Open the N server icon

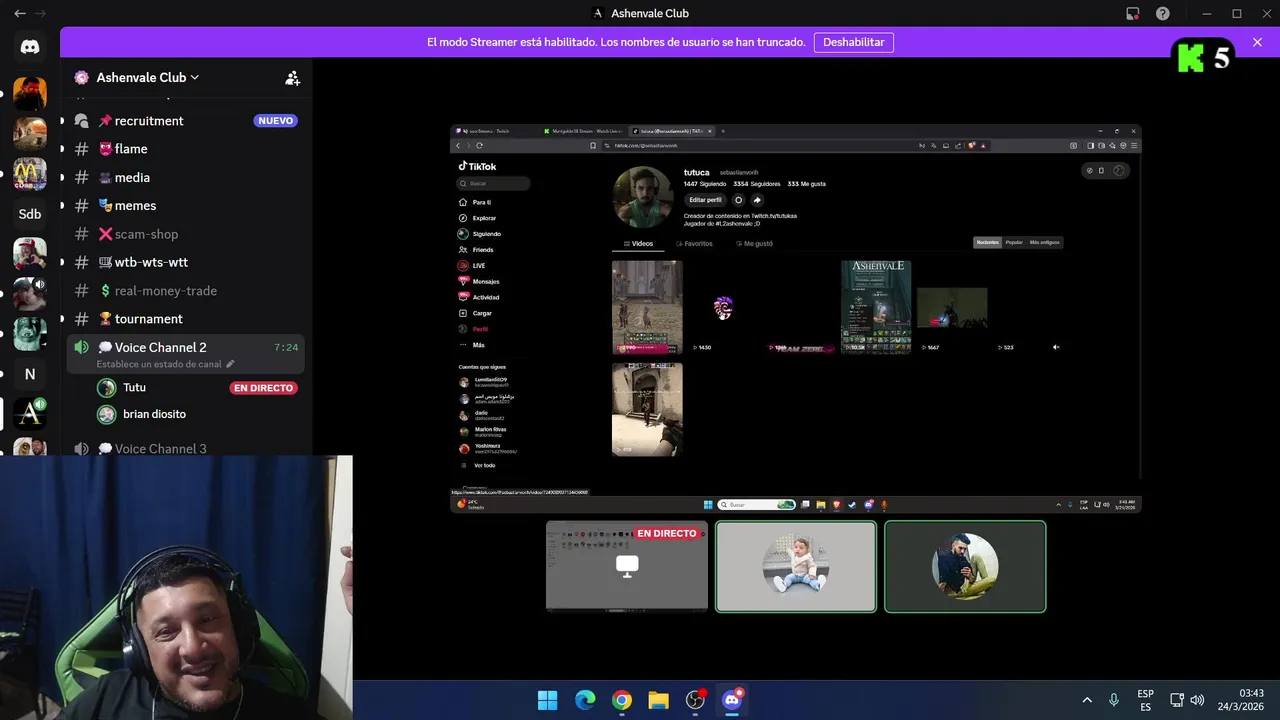pyautogui.click(x=30, y=374)
